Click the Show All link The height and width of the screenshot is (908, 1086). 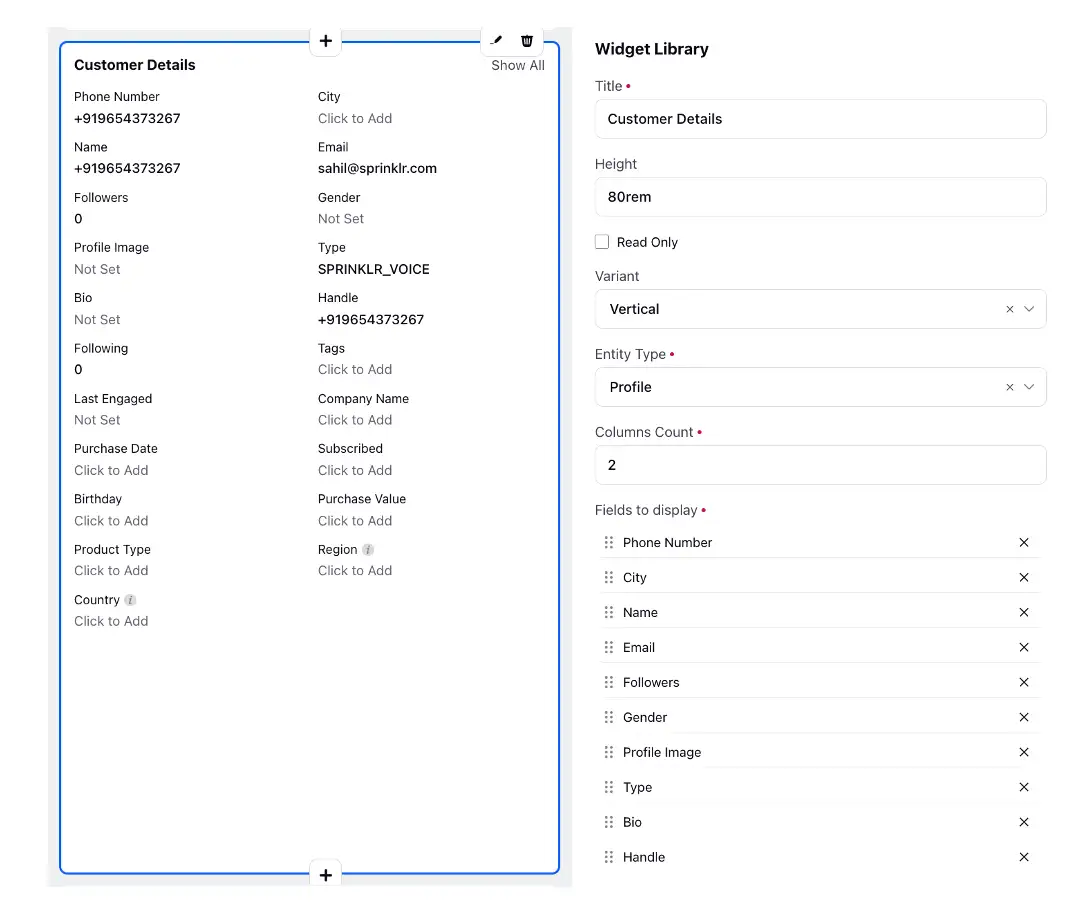[517, 65]
